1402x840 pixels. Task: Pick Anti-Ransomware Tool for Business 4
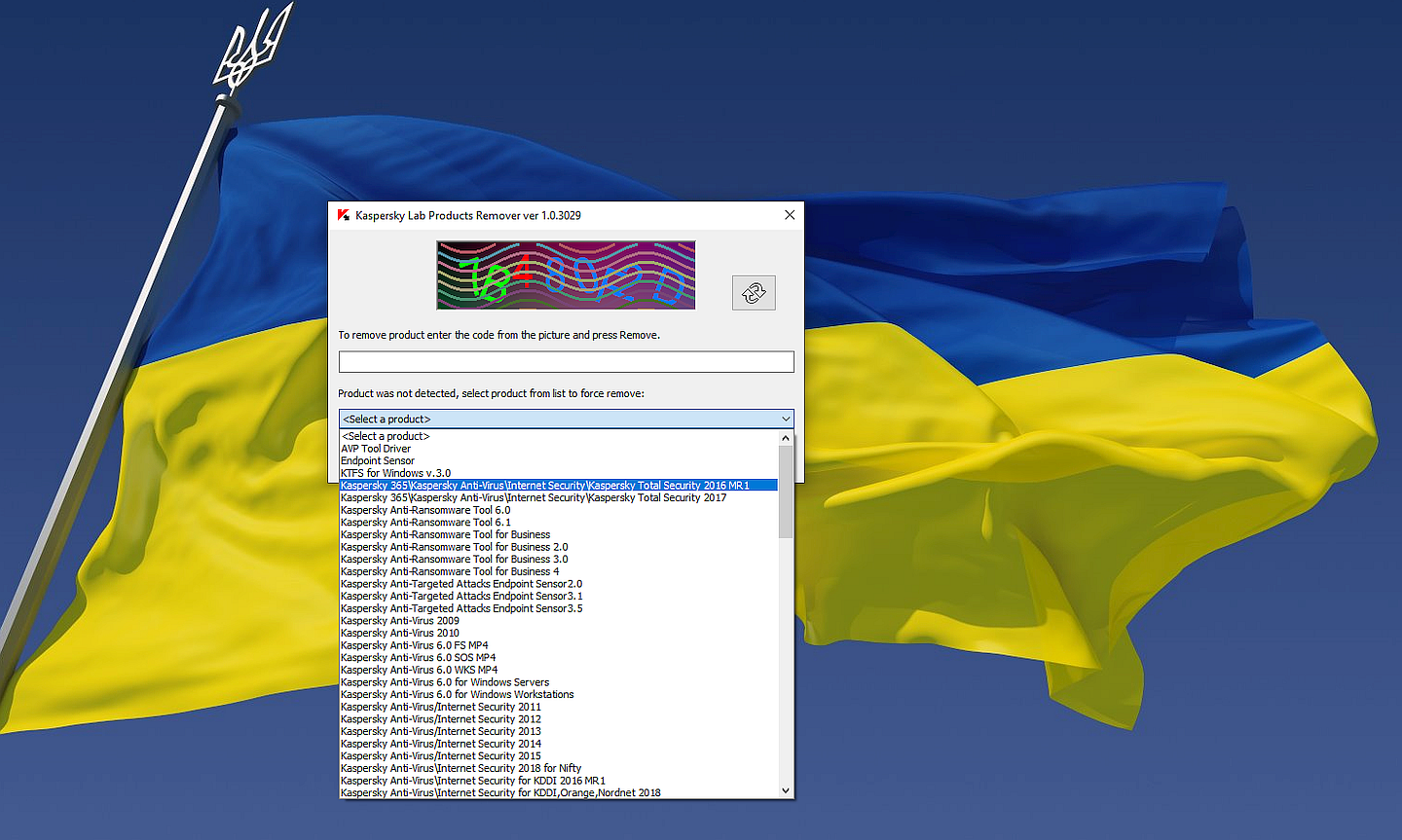559,571
